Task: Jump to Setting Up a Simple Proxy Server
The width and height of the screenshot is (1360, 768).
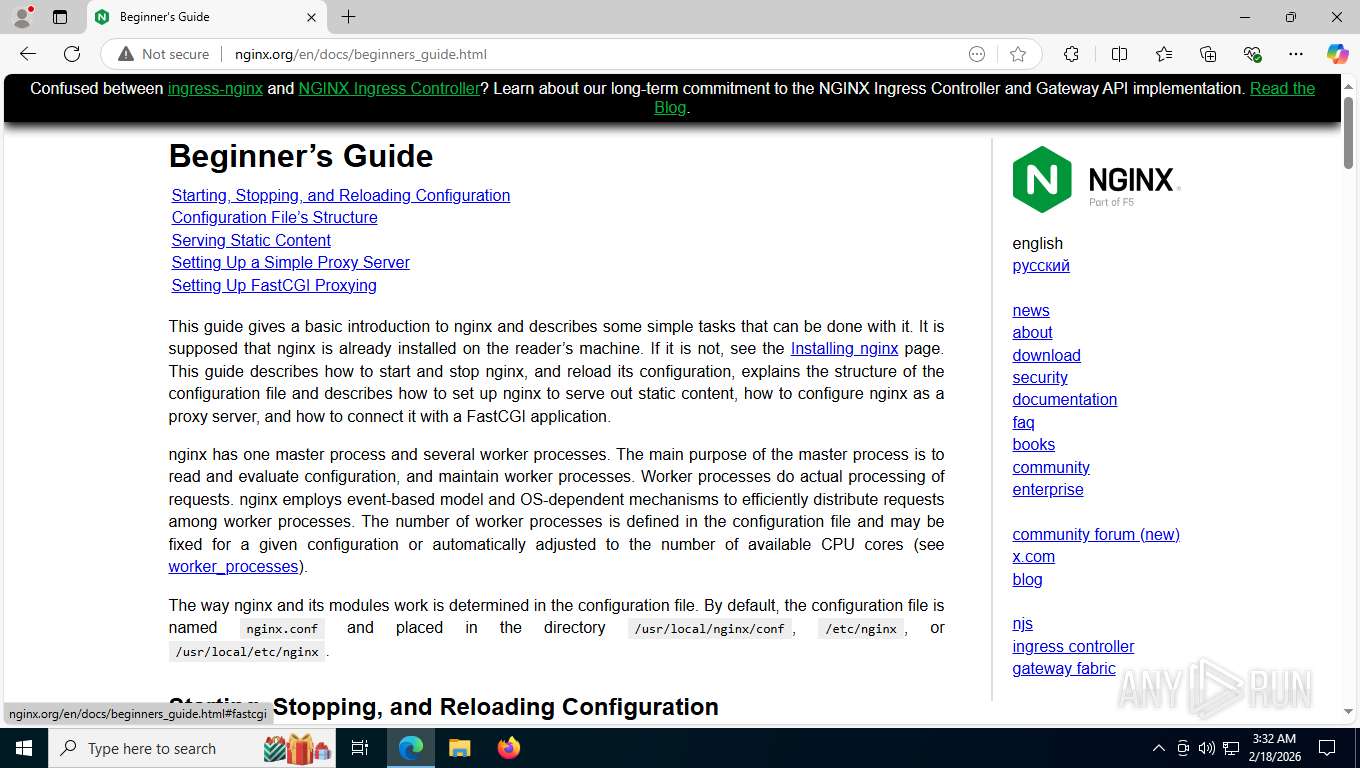Action: (x=290, y=262)
